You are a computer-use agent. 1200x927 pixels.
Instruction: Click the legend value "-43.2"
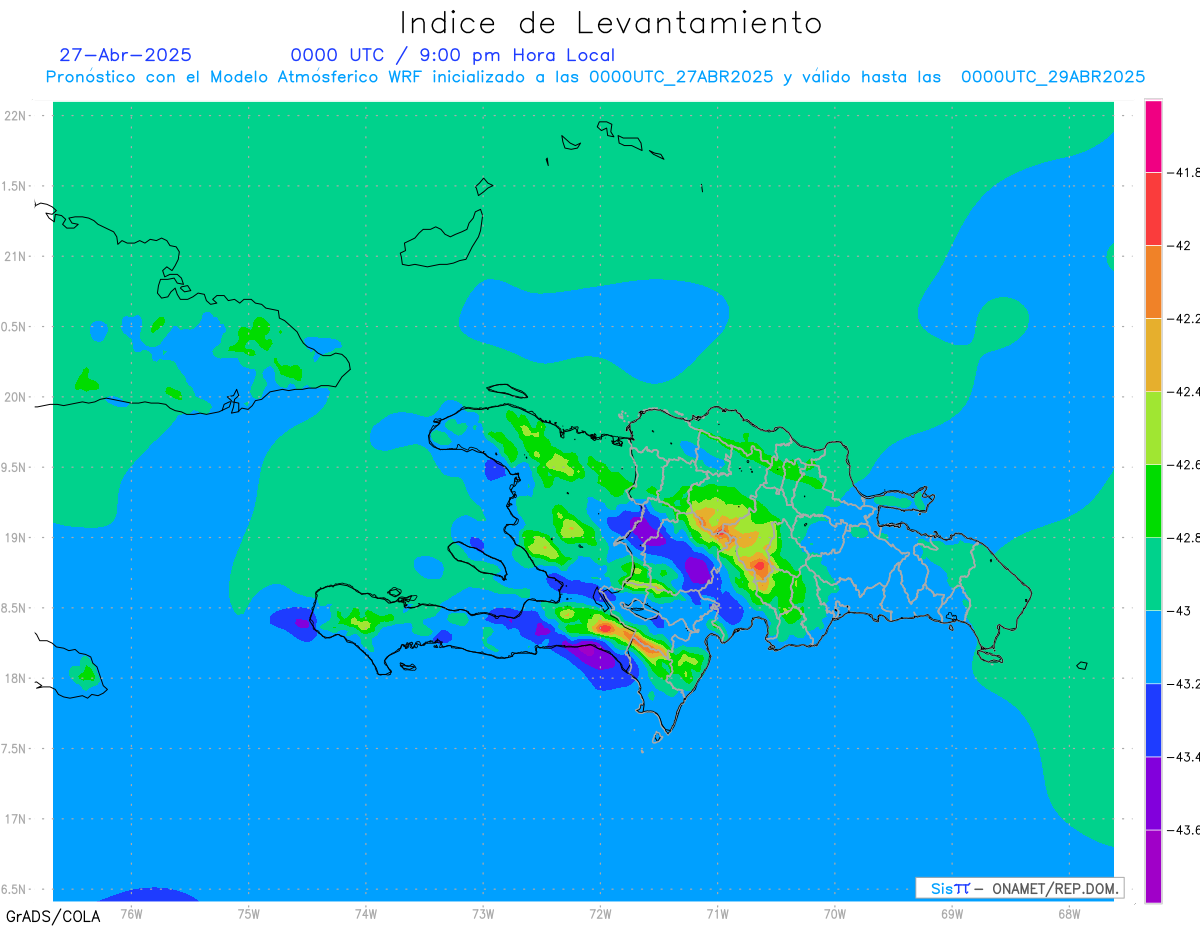[1186, 683]
